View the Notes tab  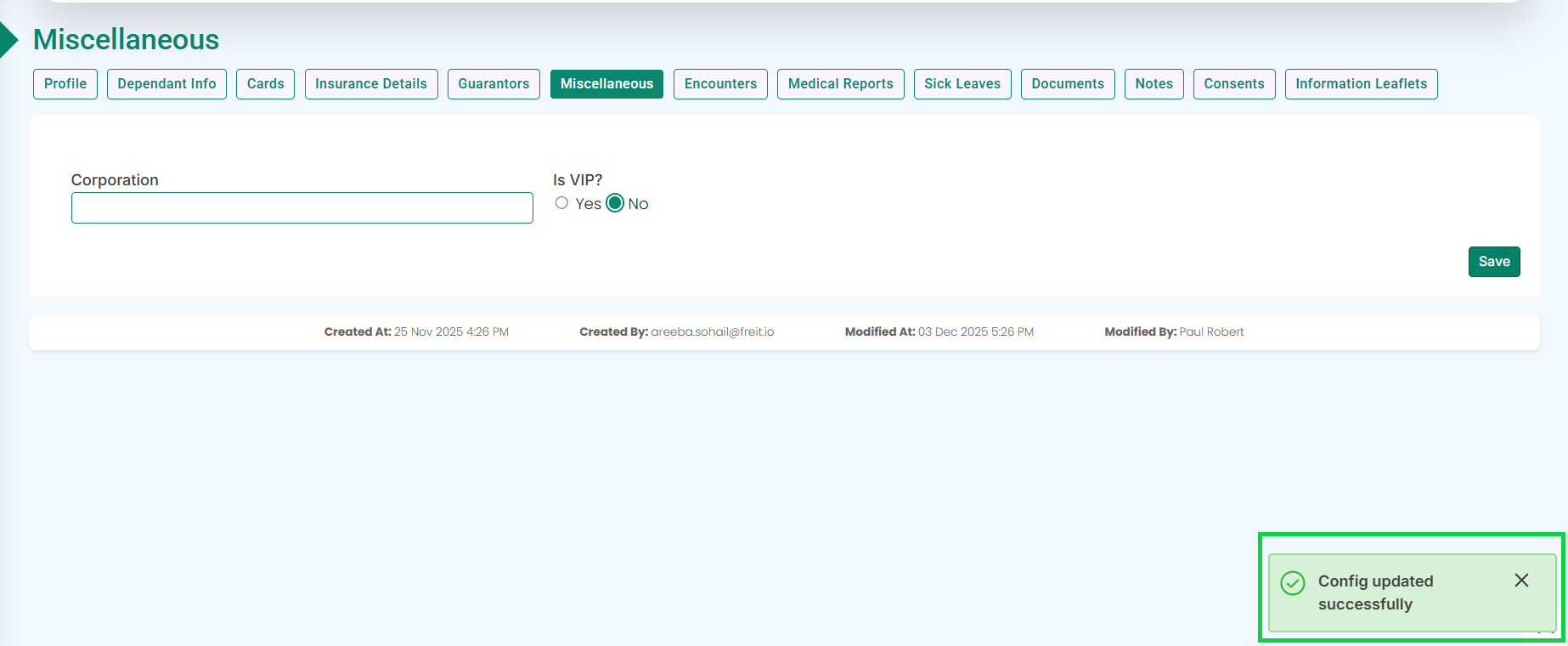coord(1153,84)
